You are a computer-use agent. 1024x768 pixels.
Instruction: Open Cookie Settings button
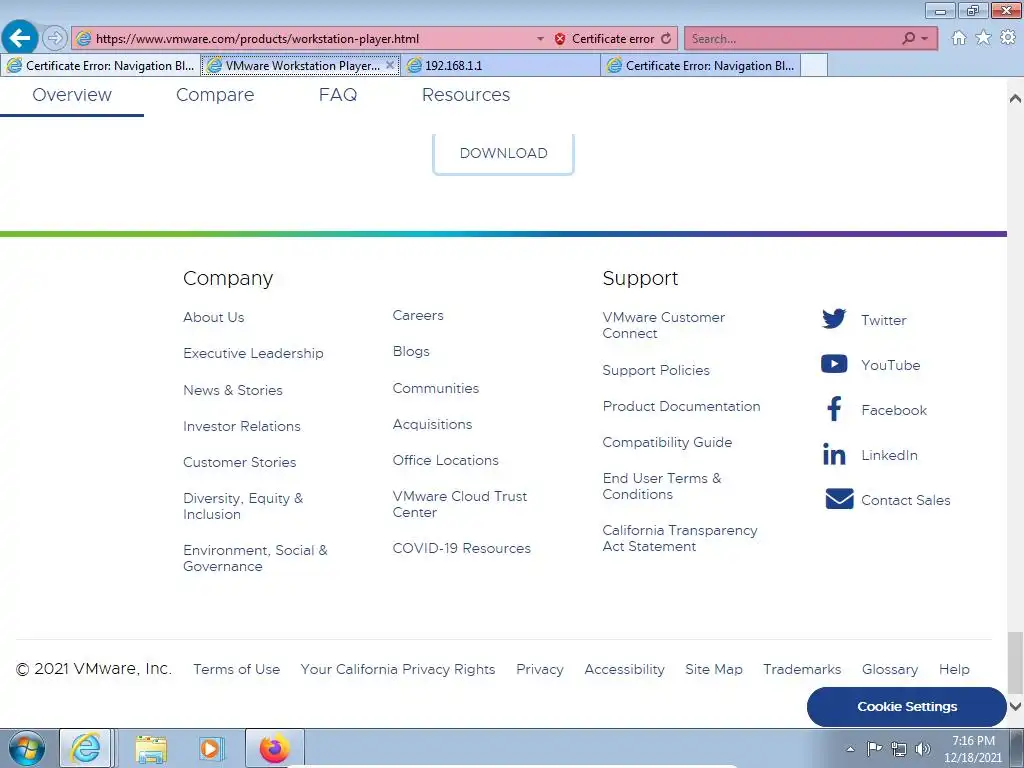[x=906, y=707]
